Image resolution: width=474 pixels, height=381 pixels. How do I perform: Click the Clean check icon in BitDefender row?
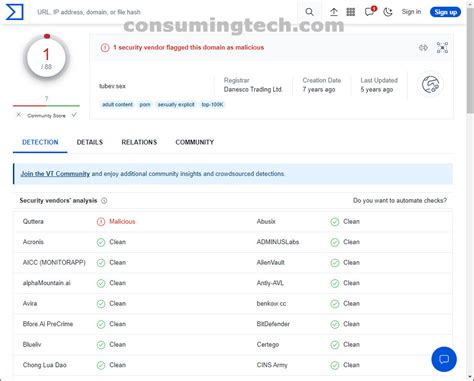335,324
